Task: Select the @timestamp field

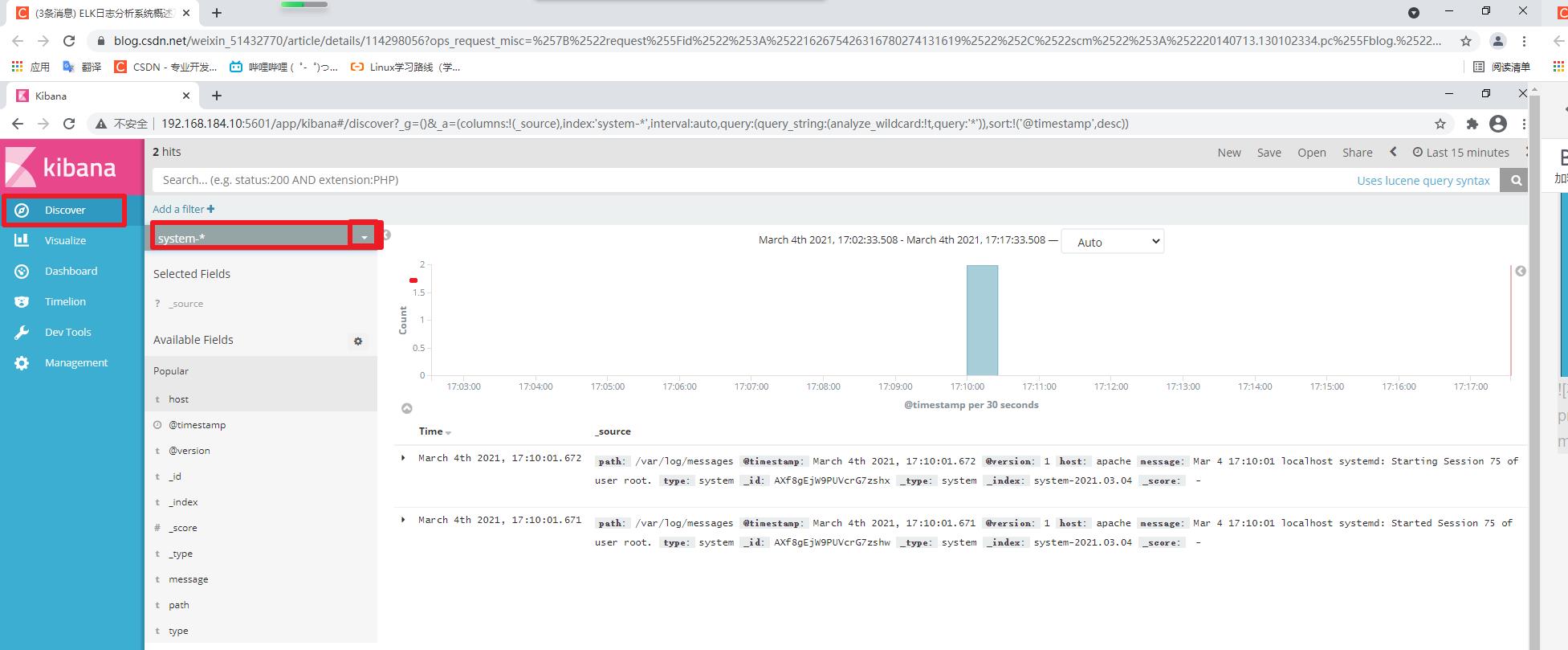Action: [197, 425]
